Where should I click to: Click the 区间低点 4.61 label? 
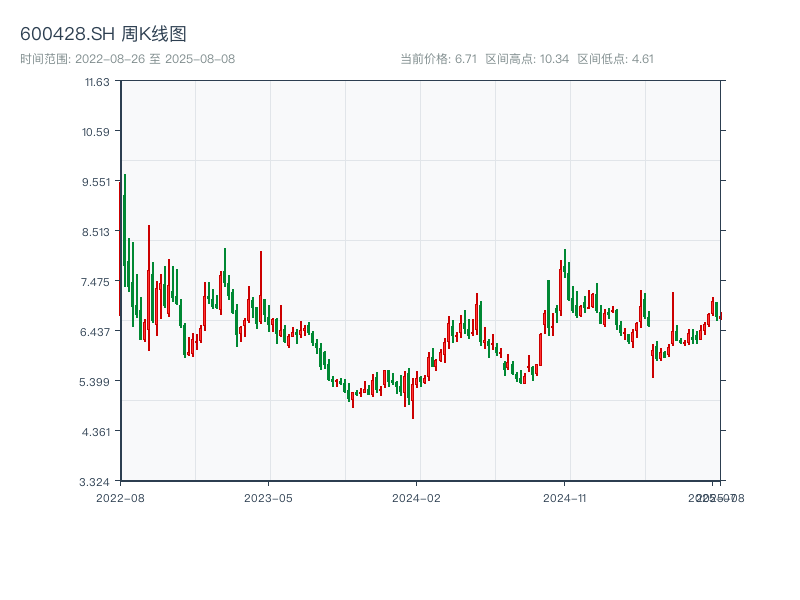[615, 59]
